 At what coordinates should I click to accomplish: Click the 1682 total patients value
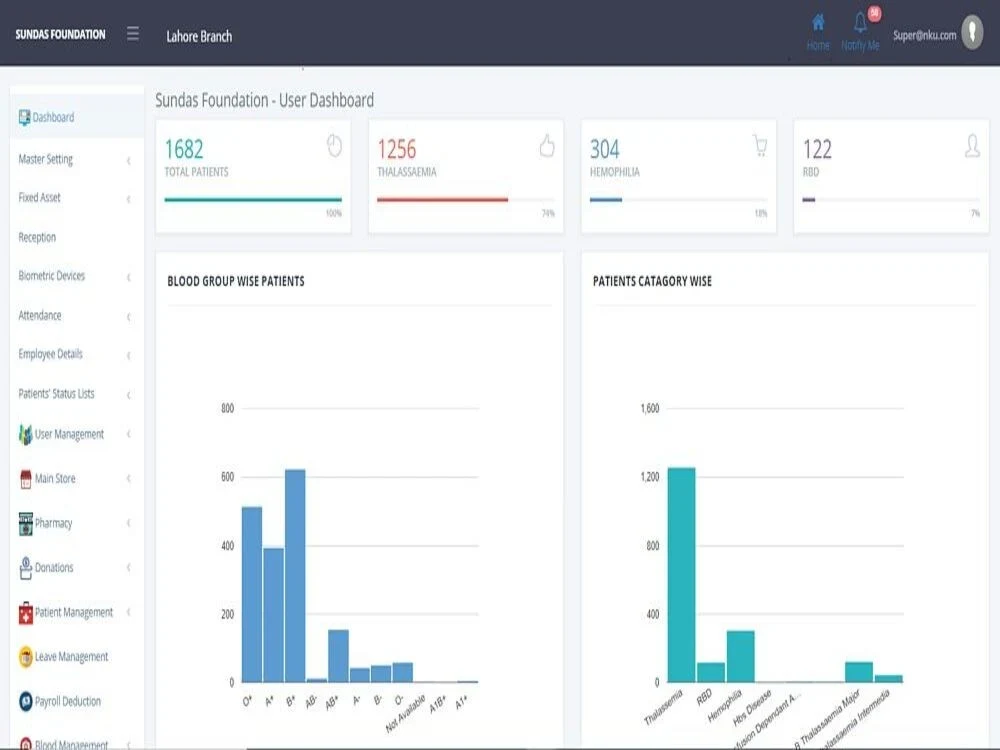click(x=184, y=149)
